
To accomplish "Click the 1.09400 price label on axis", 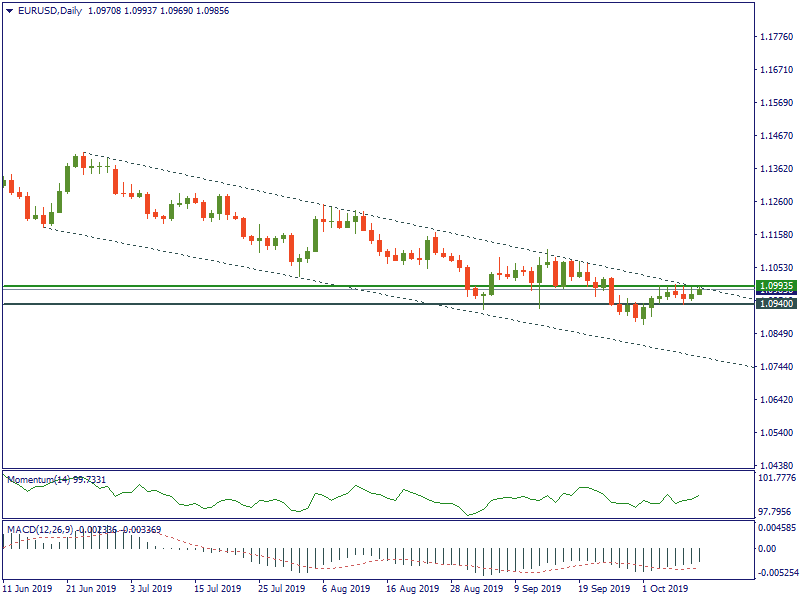I will (776, 303).
